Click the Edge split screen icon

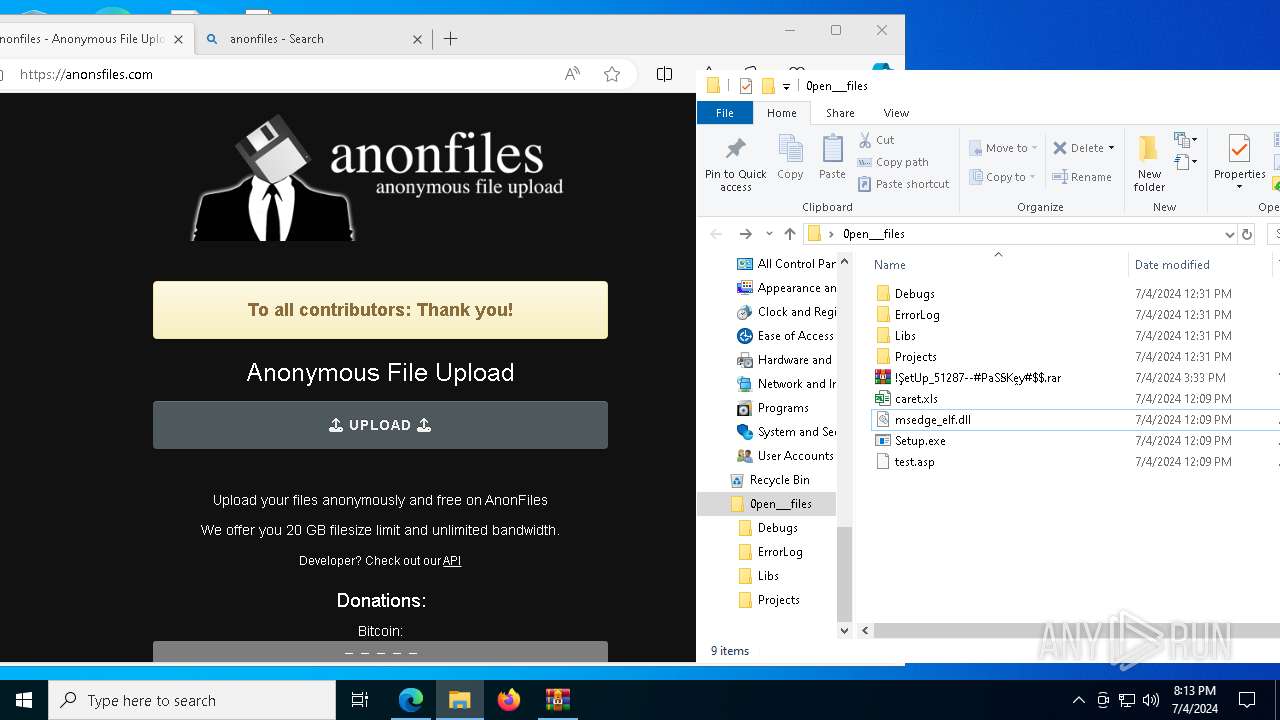664,74
